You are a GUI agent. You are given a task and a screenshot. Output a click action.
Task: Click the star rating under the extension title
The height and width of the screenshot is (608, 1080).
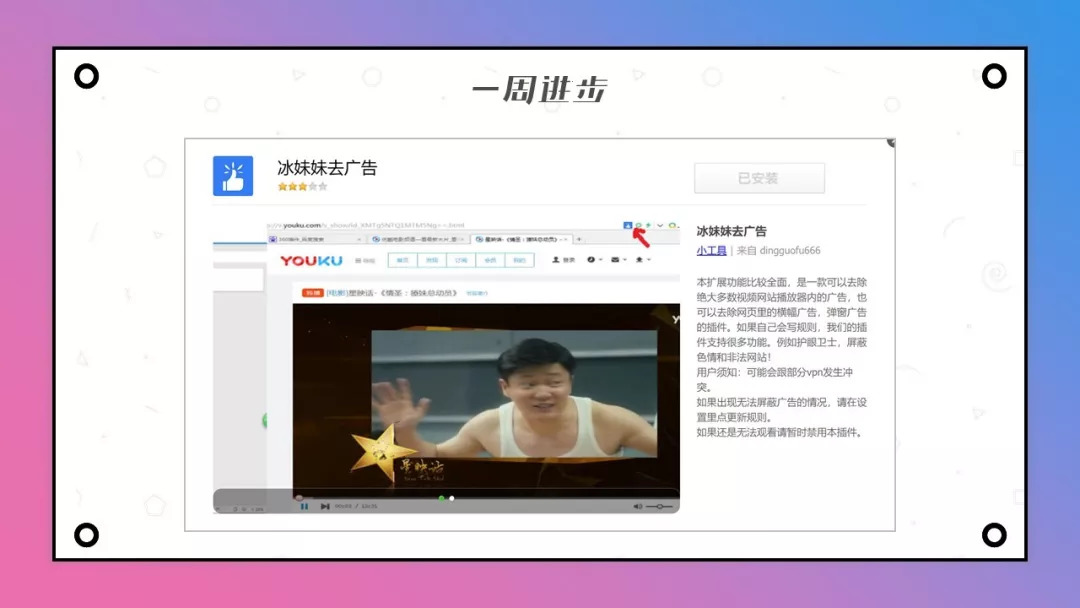point(302,187)
